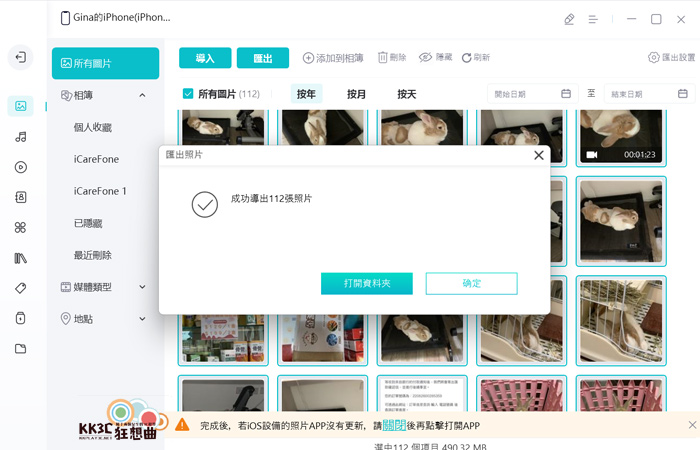This screenshot has height=450, width=700.
Task: Click the phone device icon next to Gina的iPhone
Action: point(65,18)
